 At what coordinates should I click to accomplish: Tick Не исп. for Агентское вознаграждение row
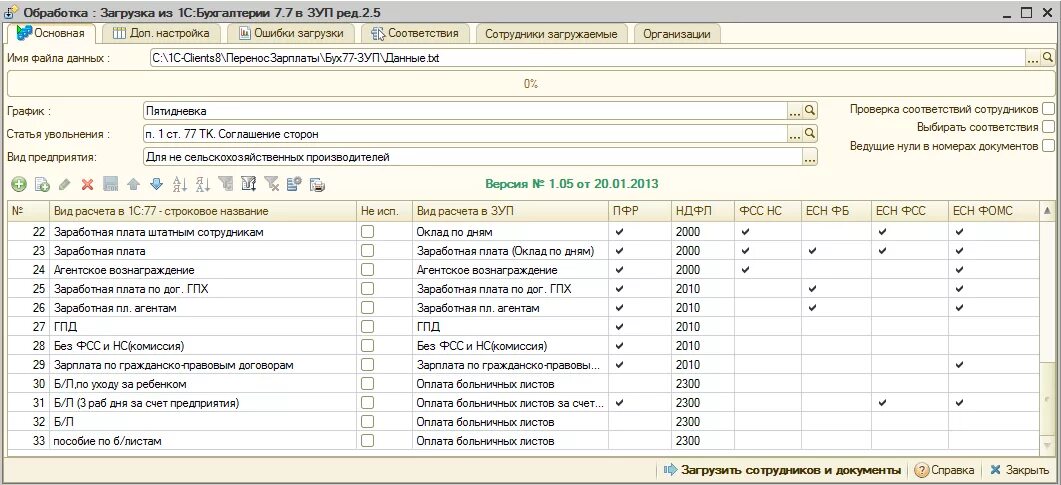pyautogui.click(x=367, y=270)
